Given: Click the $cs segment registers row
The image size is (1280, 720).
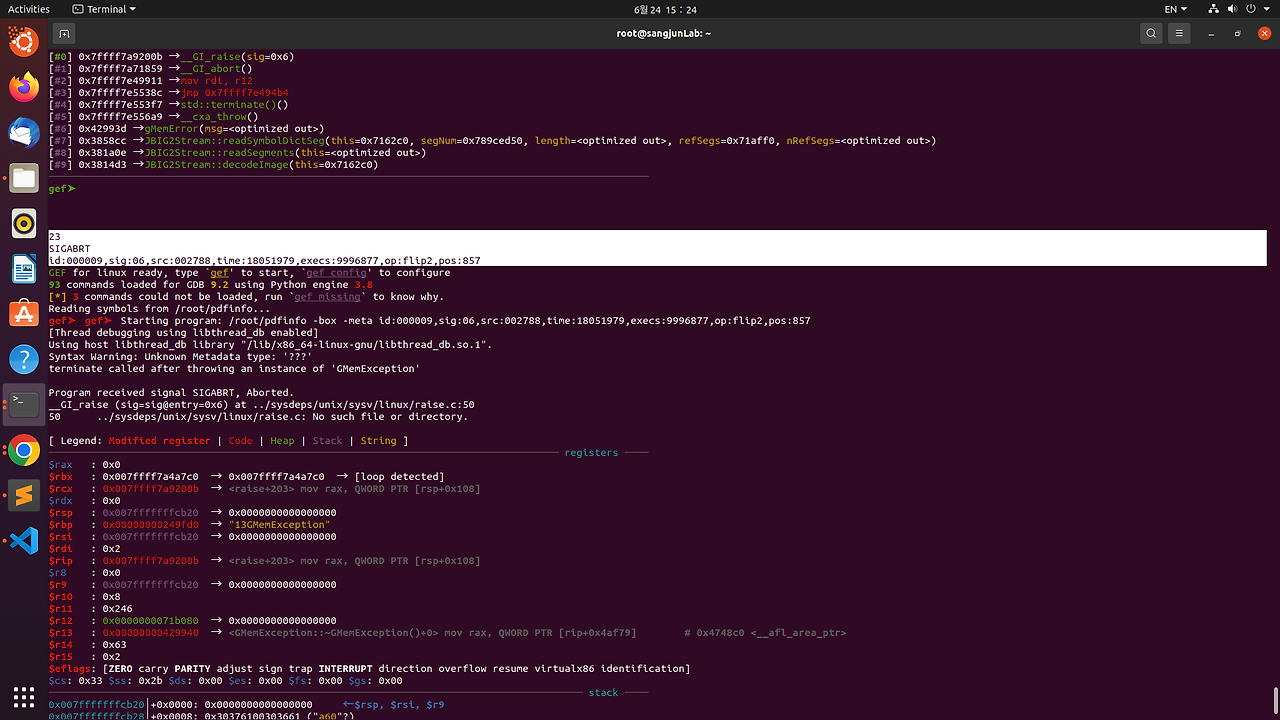Looking at the screenshot, I should tap(225, 680).
